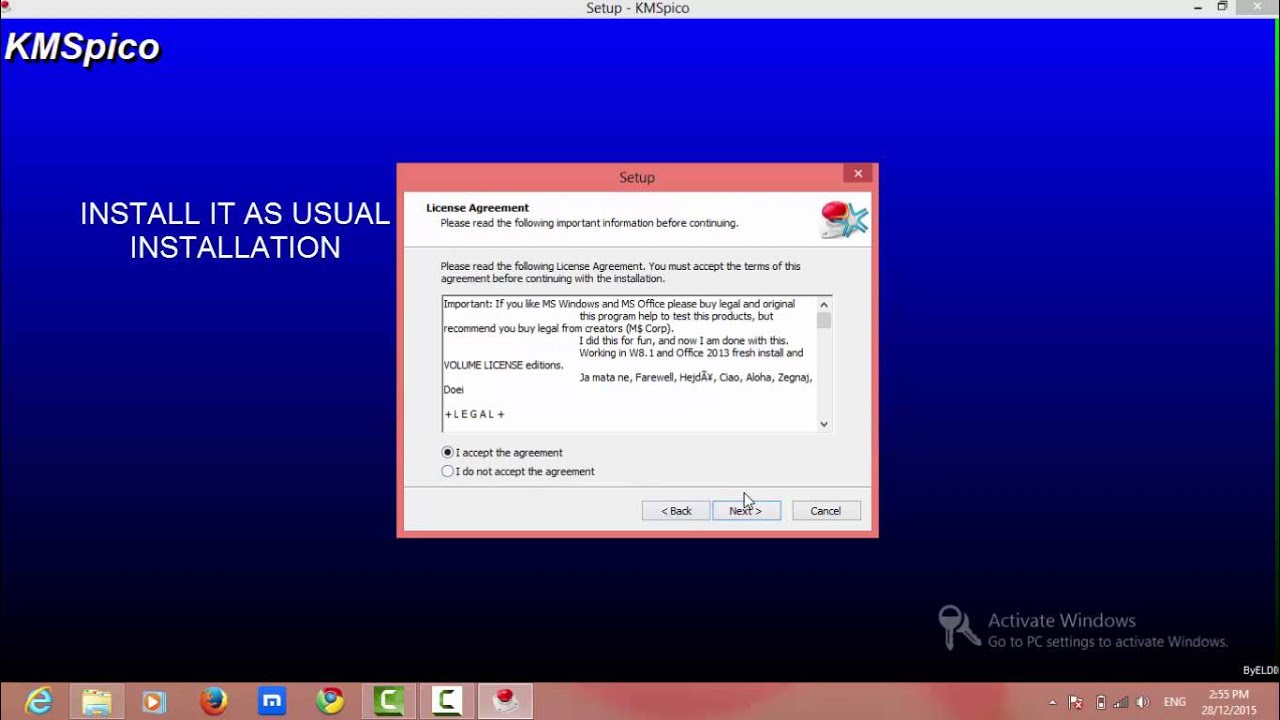This screenshot has width=1280, height=720.
Task: Open the white Camtasia recorder taskbar icon
Action: pos(446,702)
